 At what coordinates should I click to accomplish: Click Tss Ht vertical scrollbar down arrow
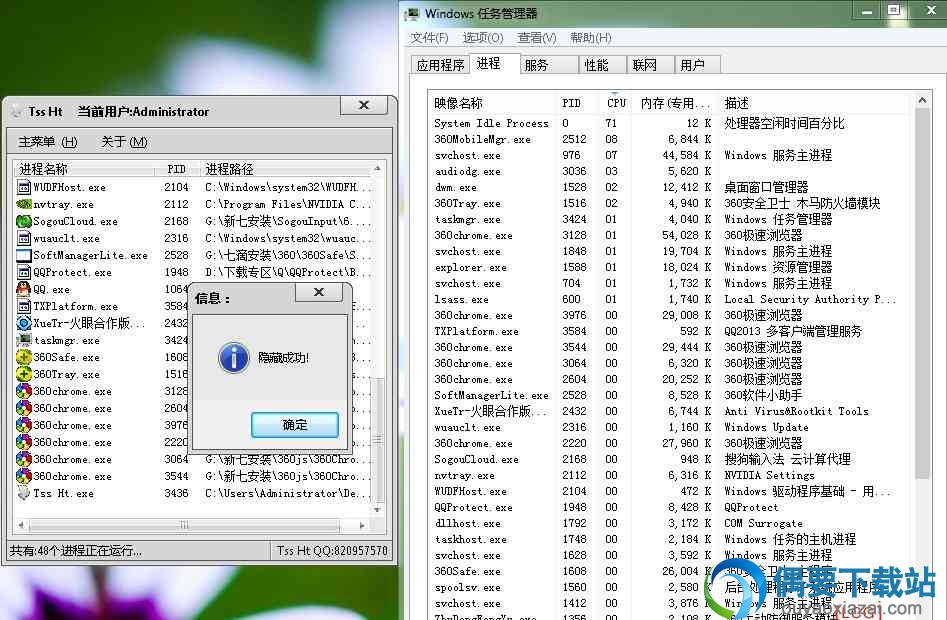[x=377, y=510]
